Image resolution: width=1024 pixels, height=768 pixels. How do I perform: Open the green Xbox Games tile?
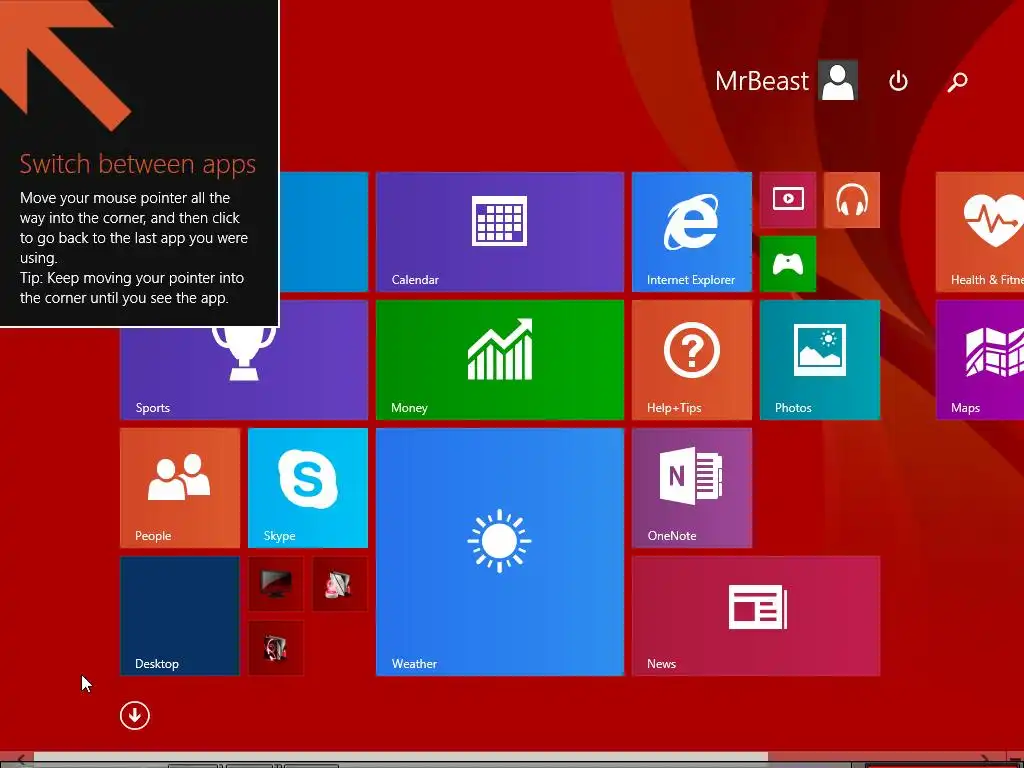[x=788, y=264]
